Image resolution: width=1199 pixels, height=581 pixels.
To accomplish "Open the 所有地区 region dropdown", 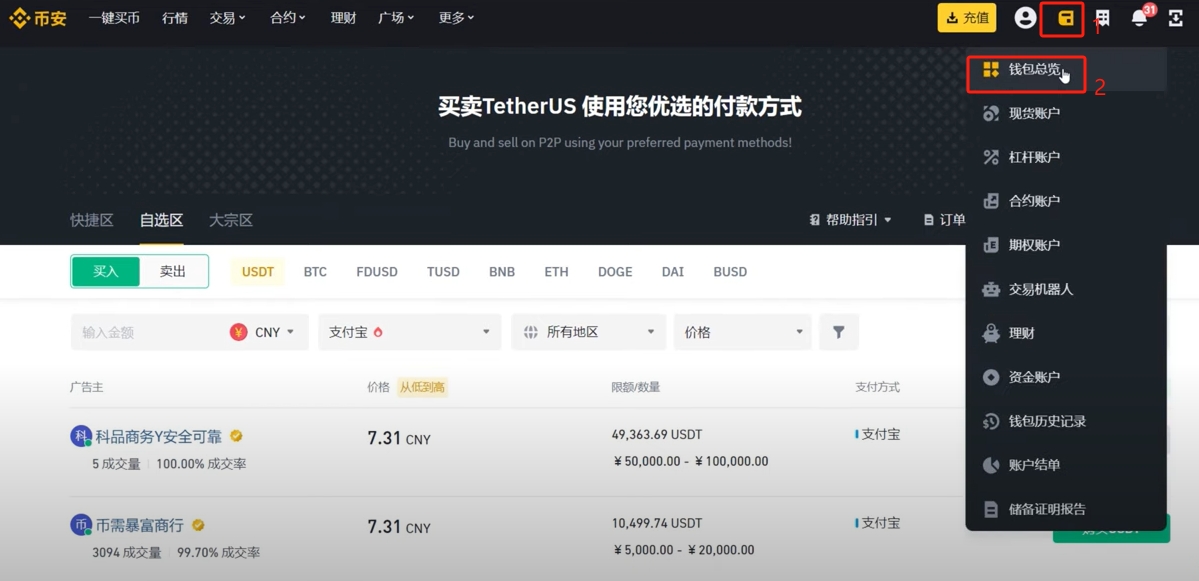I will 588,332.
